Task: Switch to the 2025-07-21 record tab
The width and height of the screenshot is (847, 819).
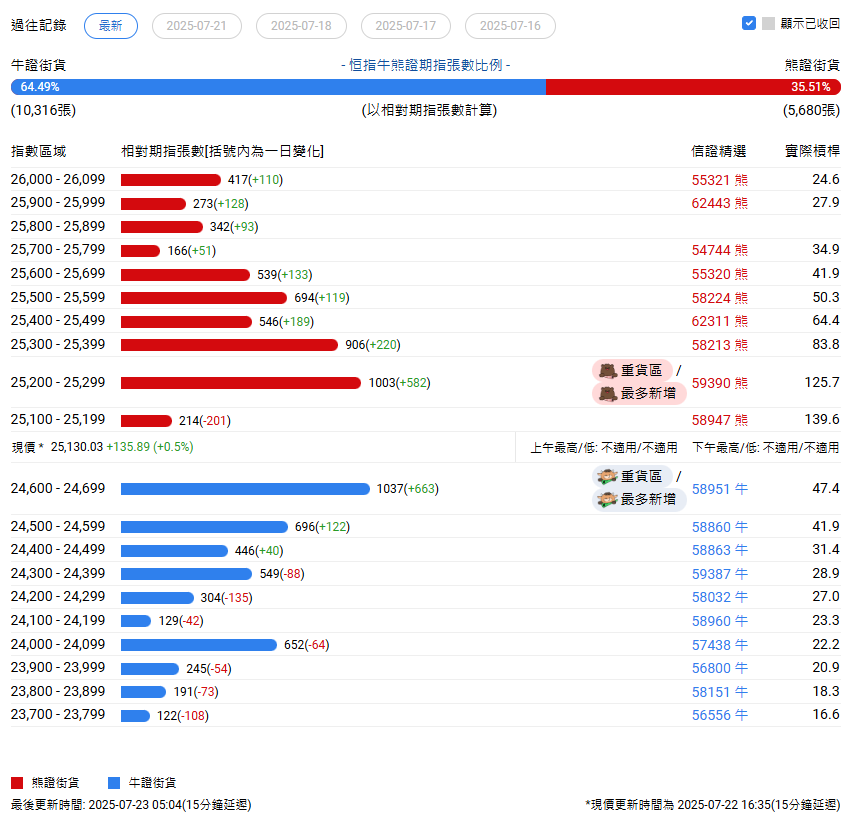Action: [196, 26]
